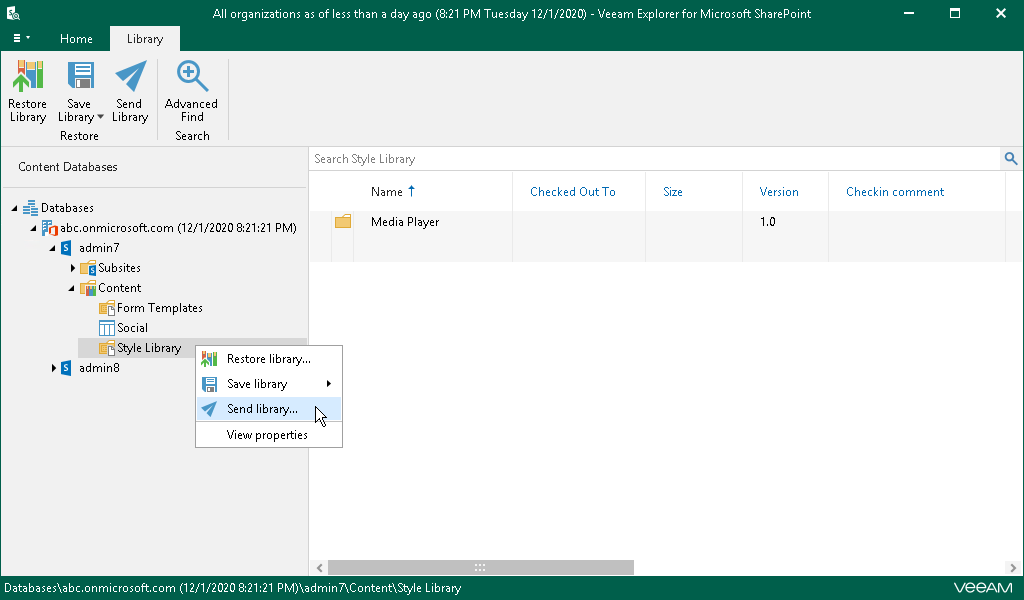Collapse the admin7 site node
1024x600 pixels.
pyautogui.click(x=52, y=248)
